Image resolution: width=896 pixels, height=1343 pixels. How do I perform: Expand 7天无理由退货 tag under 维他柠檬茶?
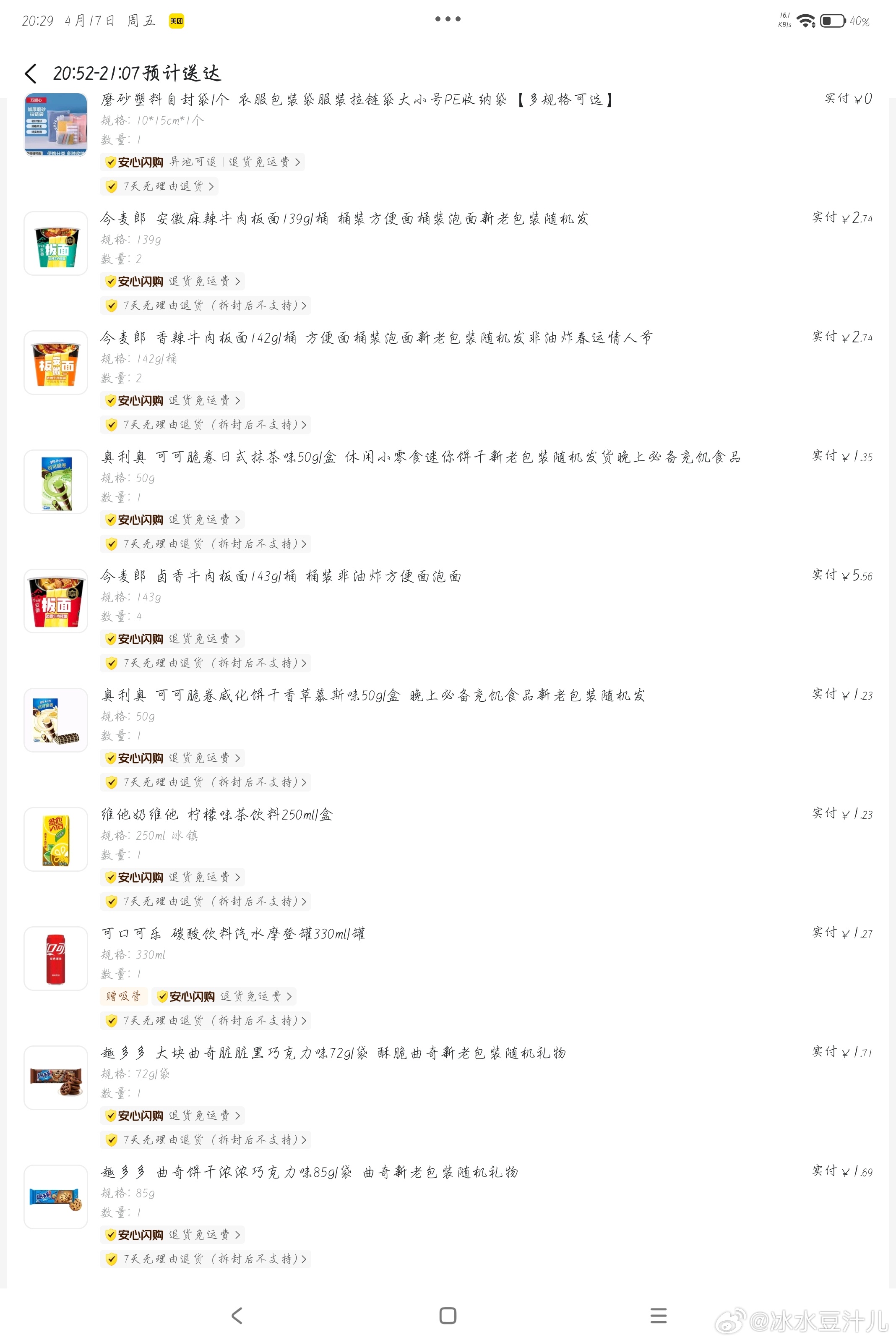(206, 901)
